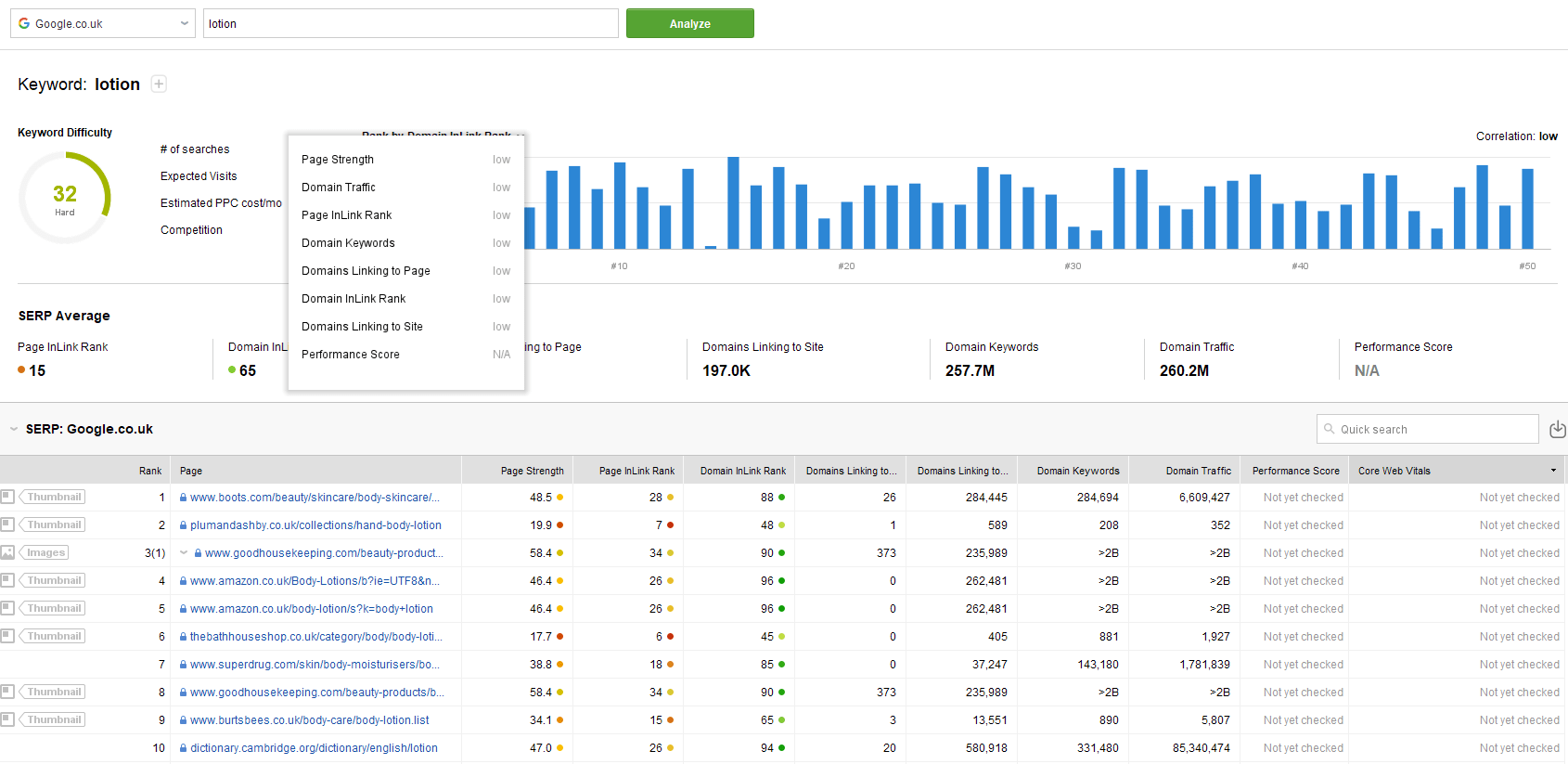Open the dictionary.cambridge.org lotion link
Screen dimensions: 1568x764
pyautogui.click(x=314, y=748)
